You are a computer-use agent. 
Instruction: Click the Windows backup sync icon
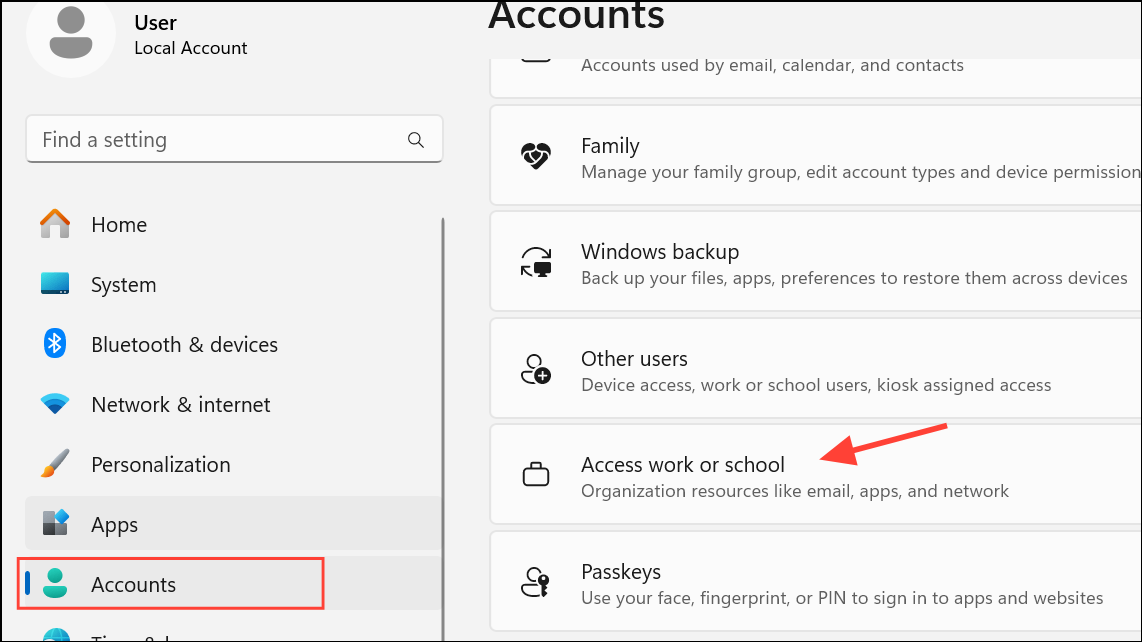536,262
